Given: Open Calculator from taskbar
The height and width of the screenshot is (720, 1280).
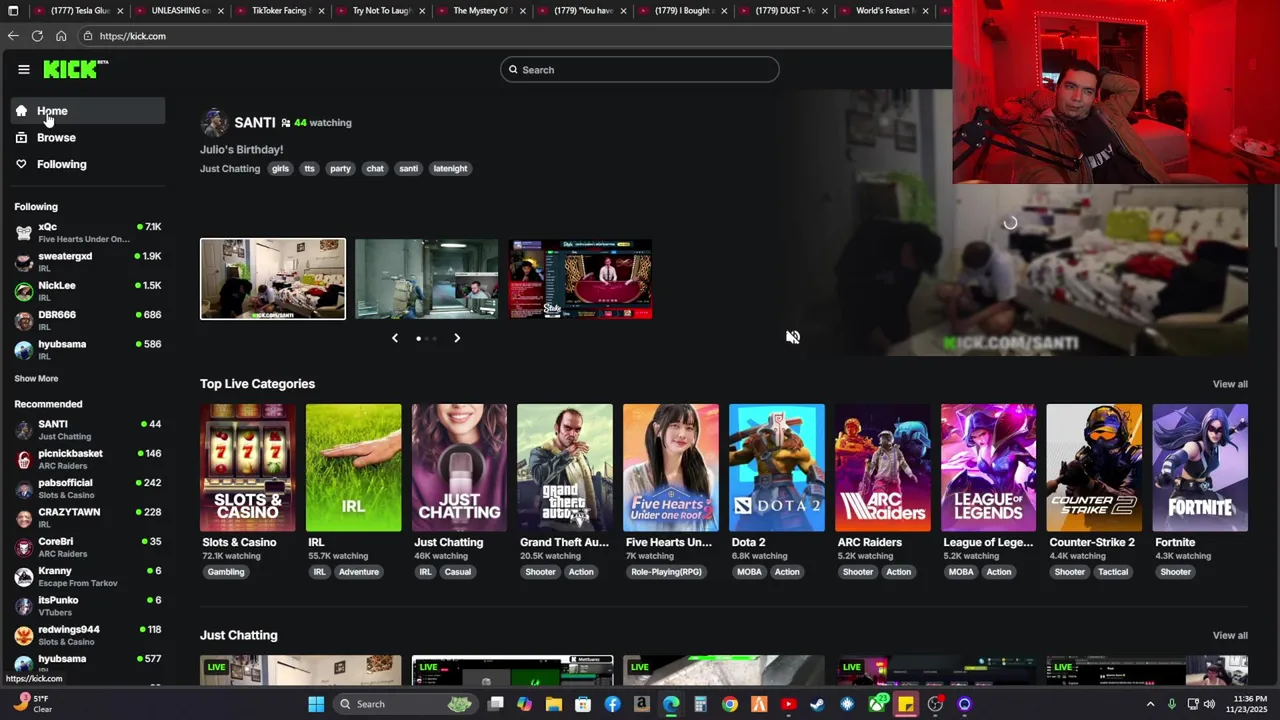Looking at the screenshot, I should (x=700, y=704).
